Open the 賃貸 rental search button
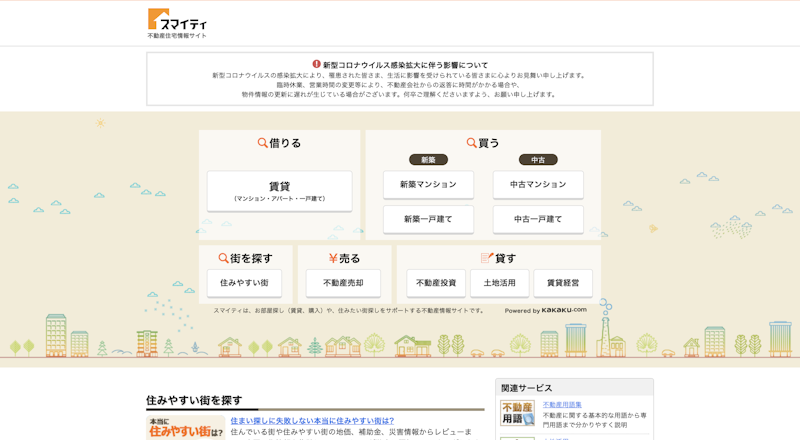Image resolution: width=800 pixels, height=440 pixels. [279, 191]
